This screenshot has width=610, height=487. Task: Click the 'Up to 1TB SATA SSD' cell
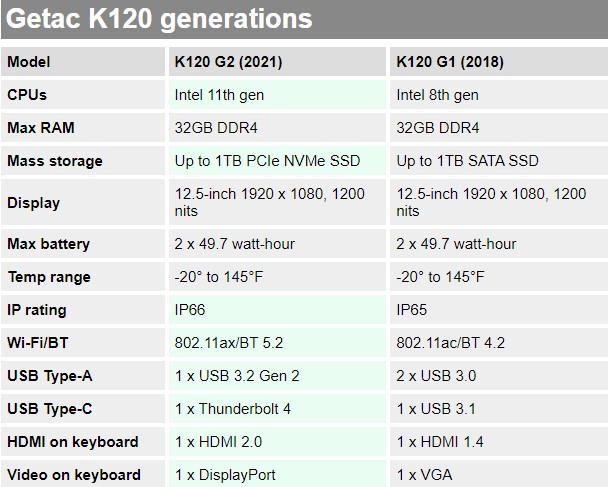click(468, 161)
